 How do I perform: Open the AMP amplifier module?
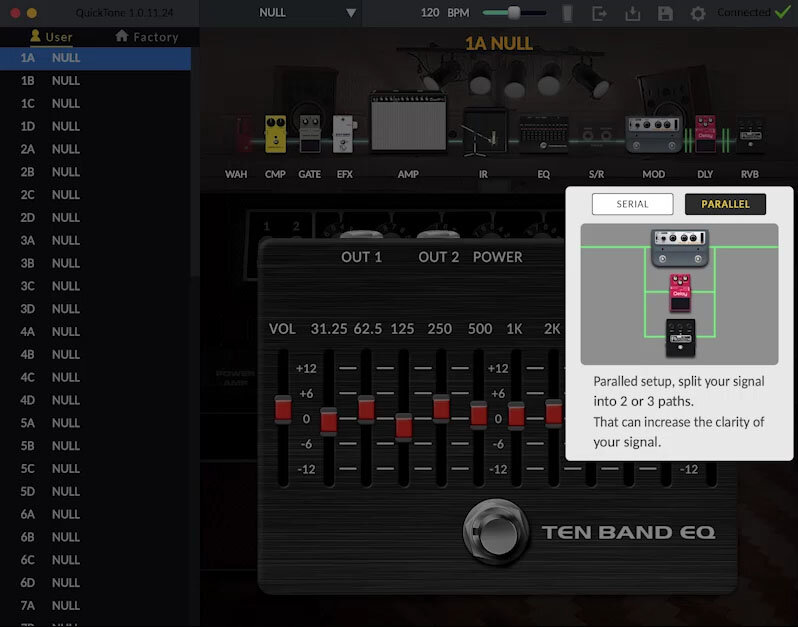click(409, 121)
